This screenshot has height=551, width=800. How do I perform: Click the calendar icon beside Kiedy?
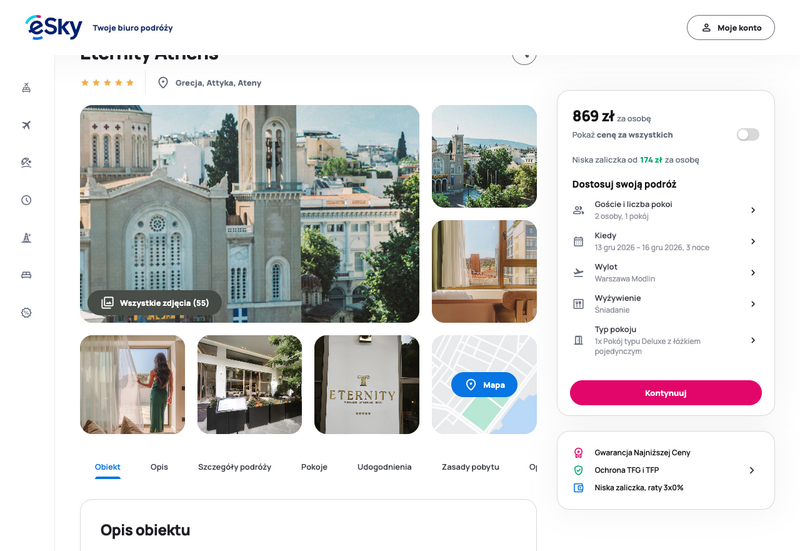578,241
